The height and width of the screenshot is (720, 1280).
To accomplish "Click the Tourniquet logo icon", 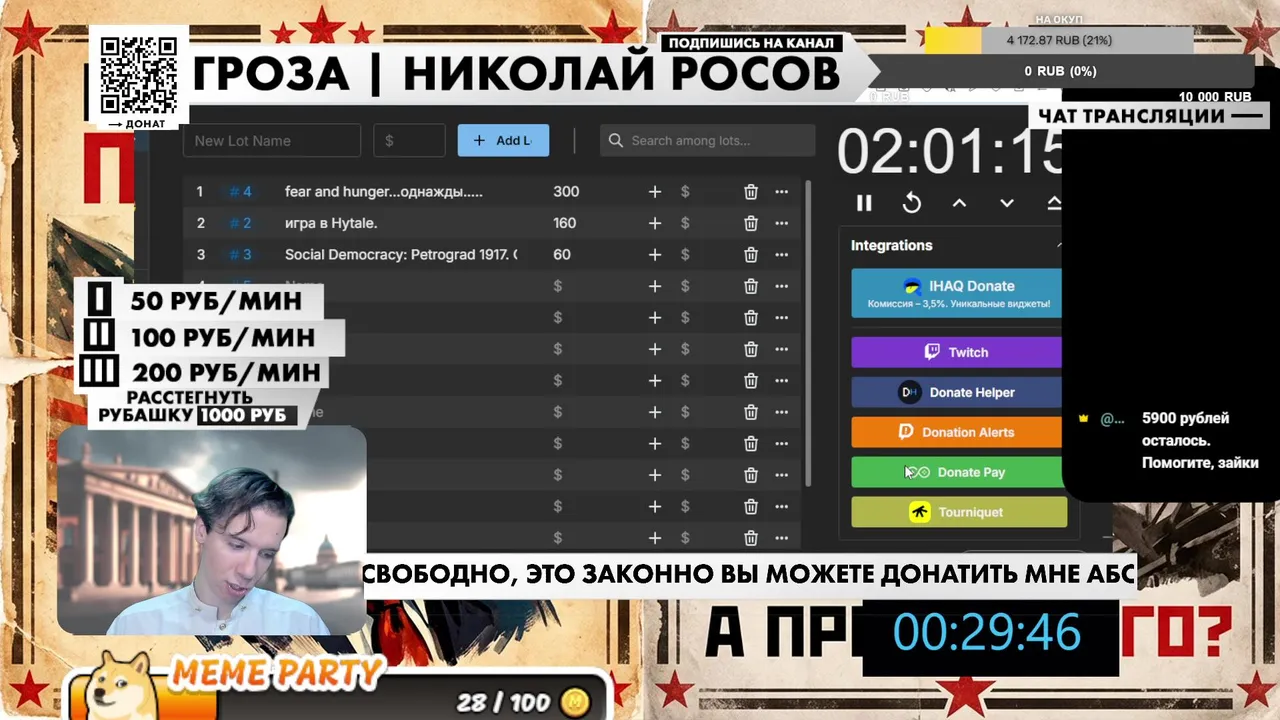I will coord(920,512).
